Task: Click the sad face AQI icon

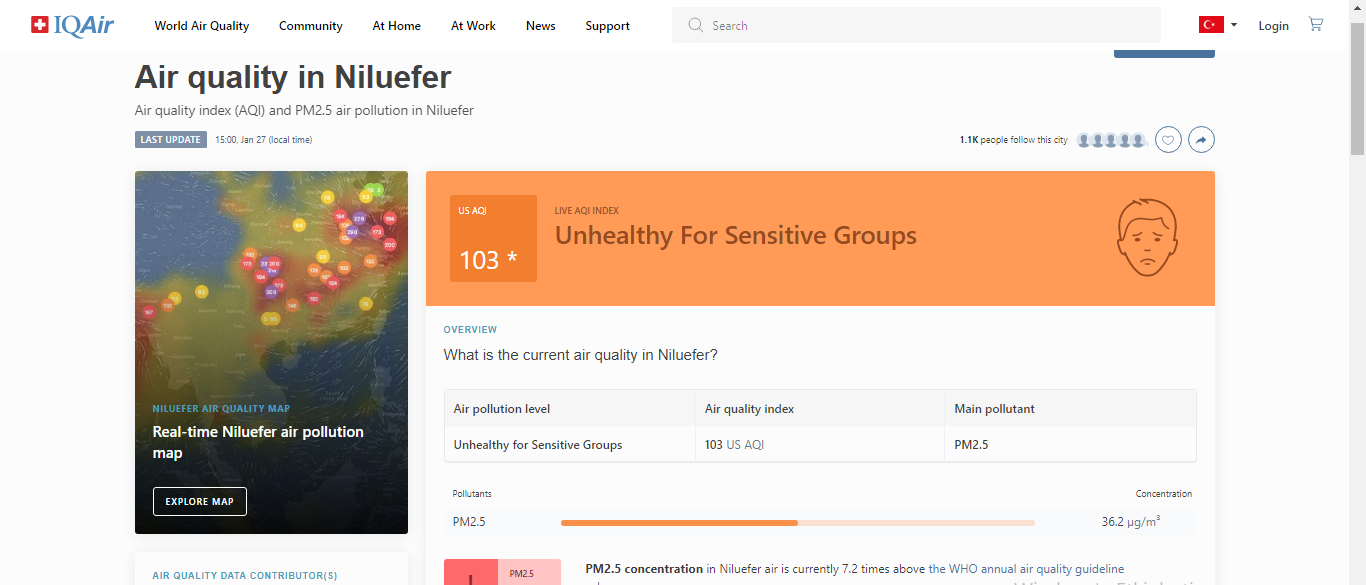Action: (1143, 237)
